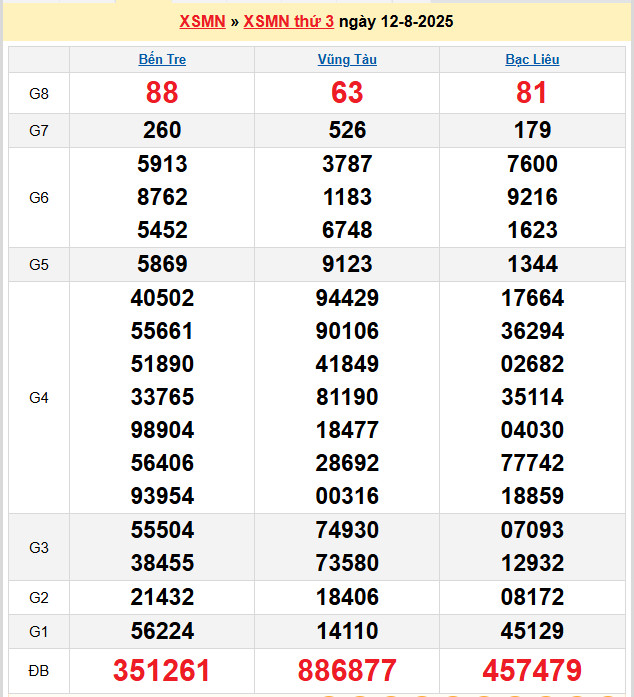This screenshot has width=634, height=697.
Task: Select G6 number 5452
Action: click(162, 230)
